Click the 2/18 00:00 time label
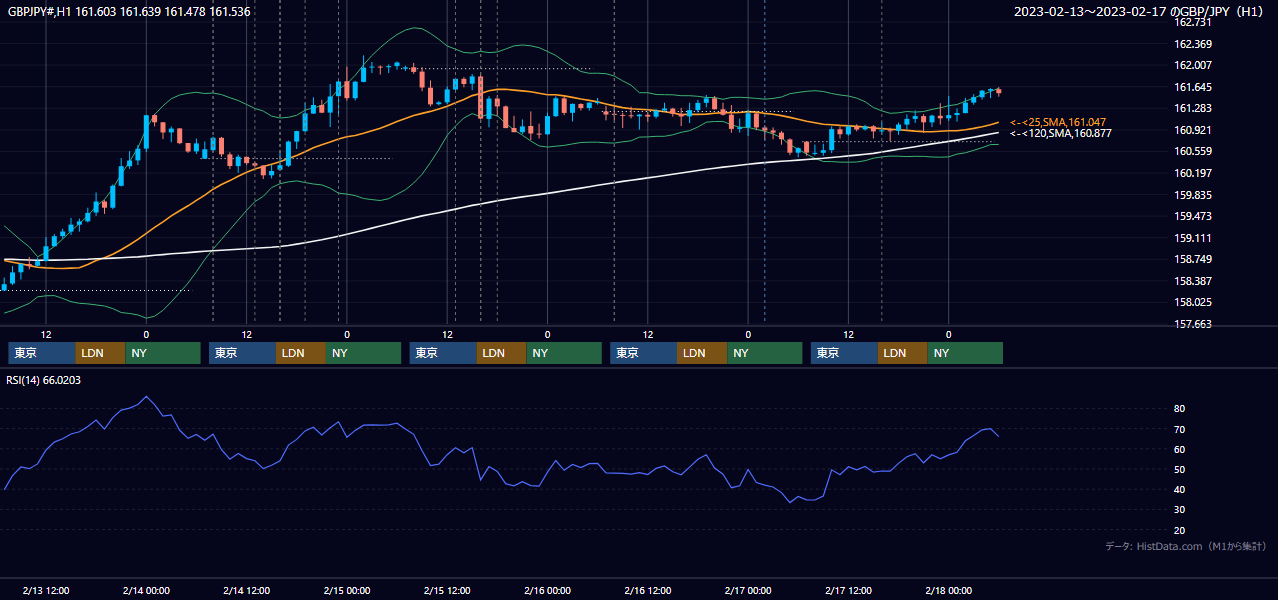Image resolution: width=1278 pixels, height=600 pixels. point(949,590)
